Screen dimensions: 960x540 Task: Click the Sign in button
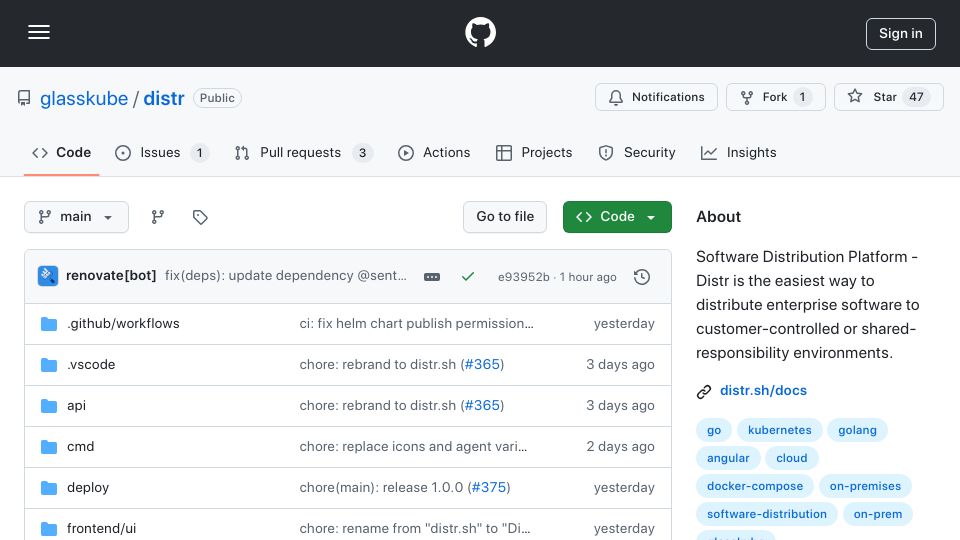[901, 34]
